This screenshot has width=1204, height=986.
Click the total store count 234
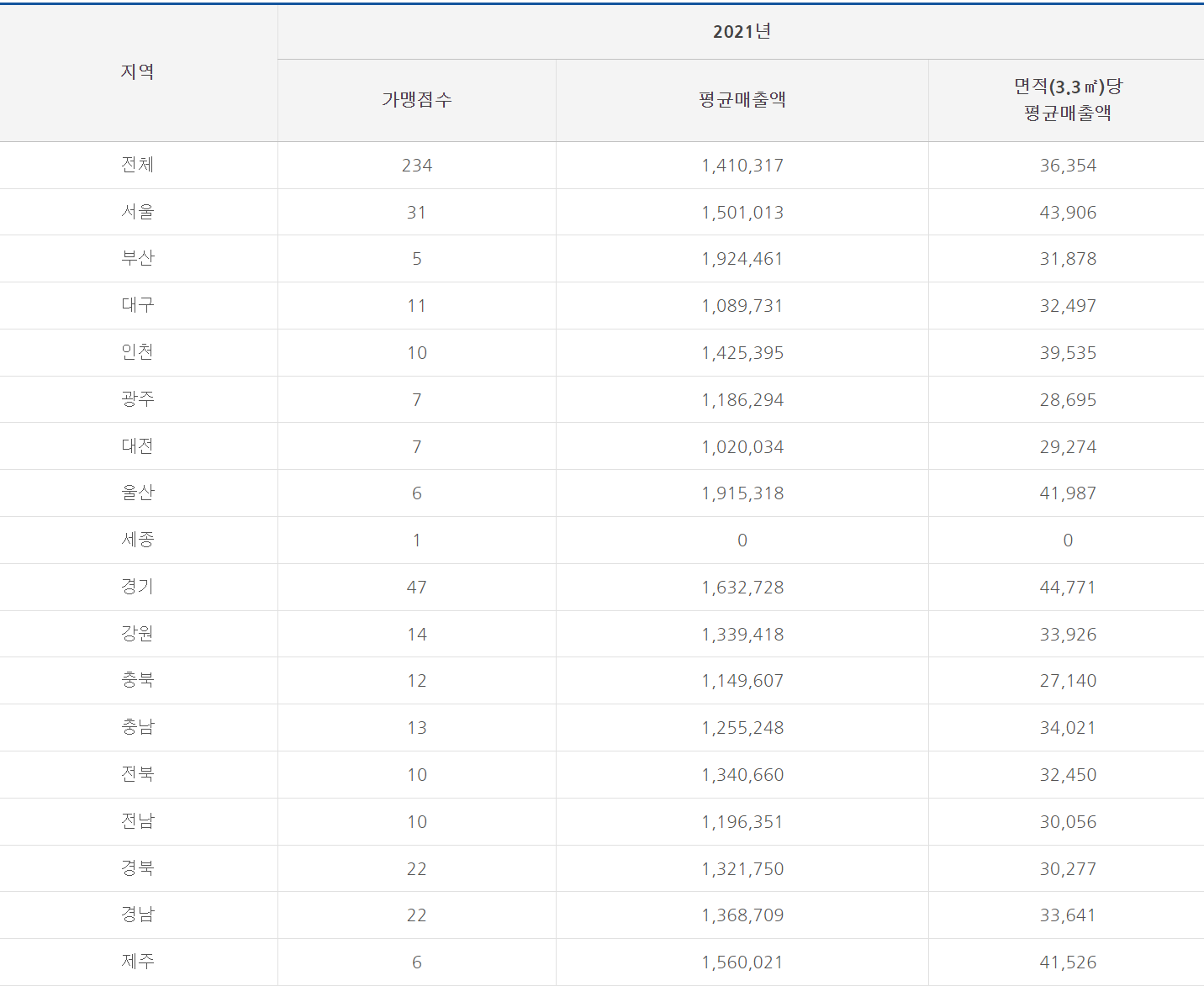click(417, 166)
